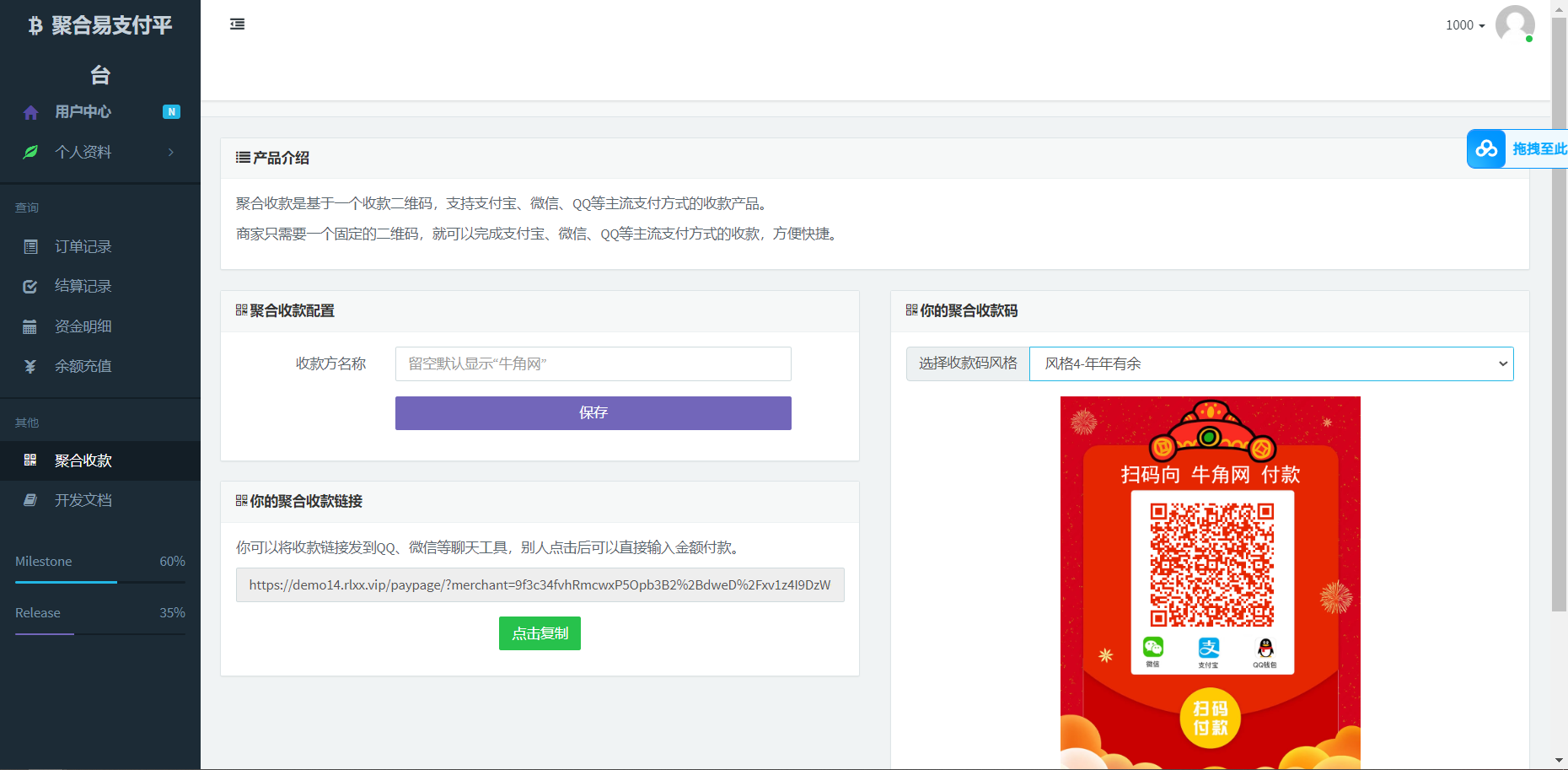The width and height of the screenshot is (1568, 770).
Task: Open the 选择收款码风格 style dropdown
Action: 1271,363
